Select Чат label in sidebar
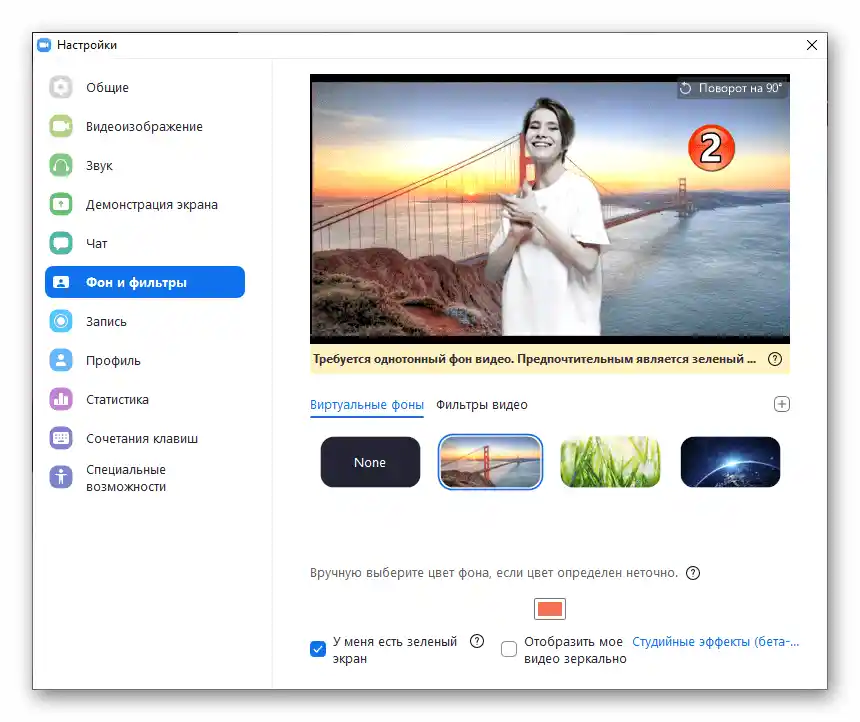The width and height of the screenshot is (860, 722). tap(97, 244)
